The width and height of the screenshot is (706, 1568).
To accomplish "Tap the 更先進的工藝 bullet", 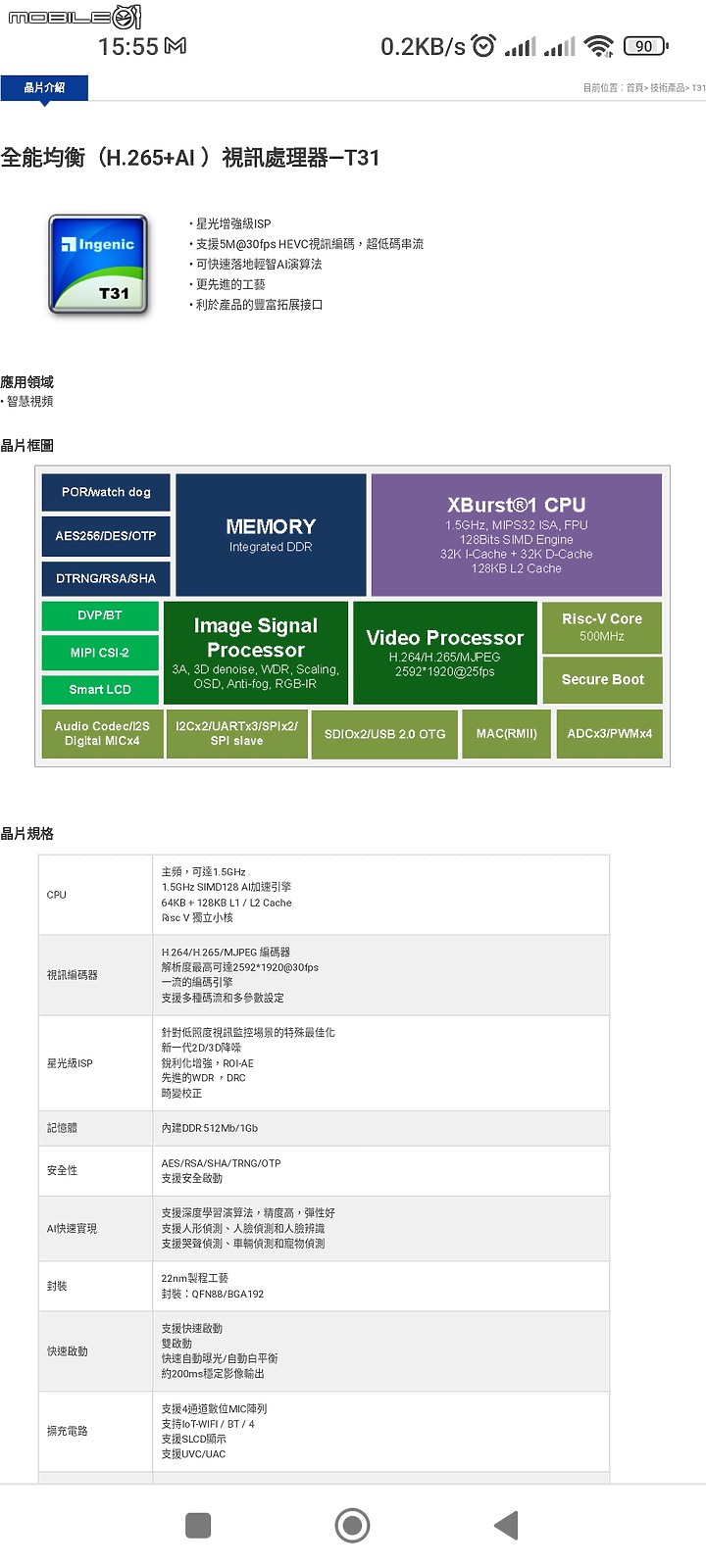I will point(228,284).
